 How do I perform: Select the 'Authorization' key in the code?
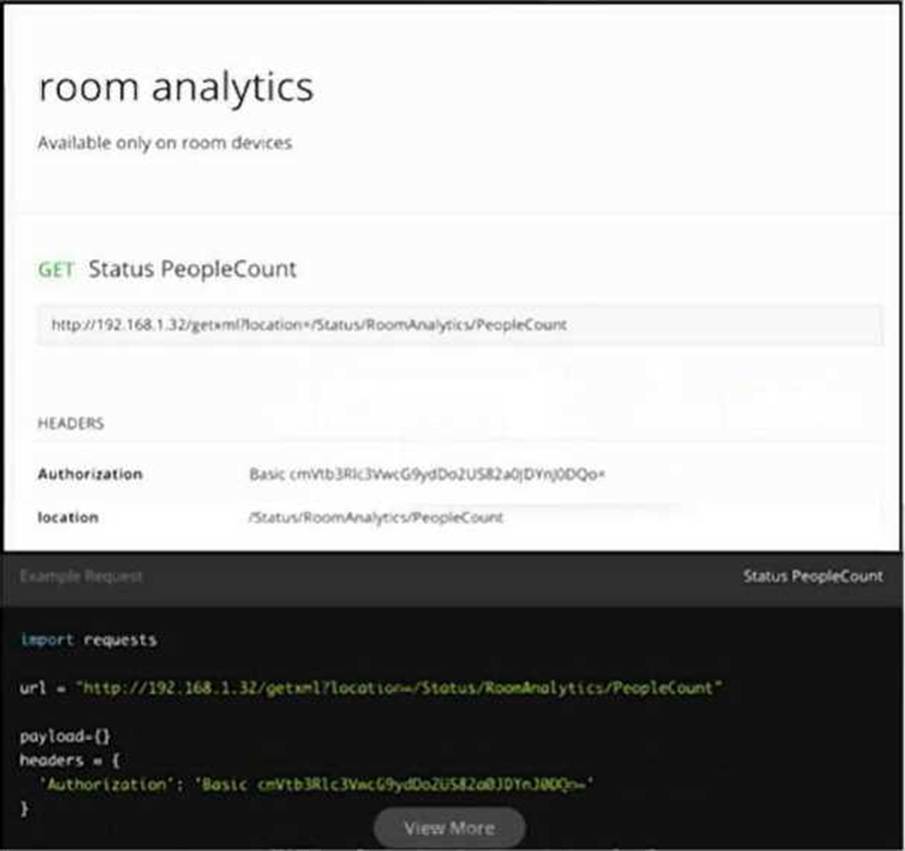click(90, 784)
